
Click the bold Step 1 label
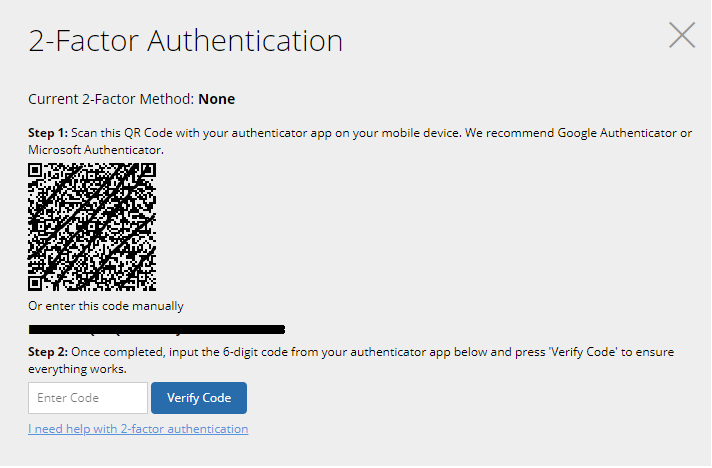pyautogui.click(x=48, y=133)
